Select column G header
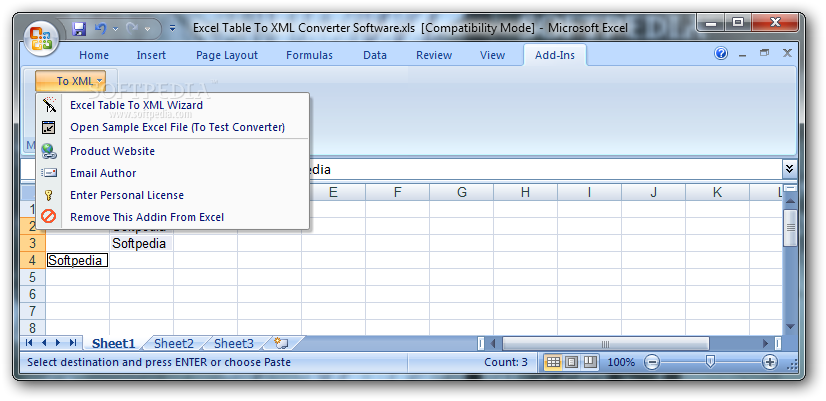This screenshot has height=401, width=826. (462, 193)
